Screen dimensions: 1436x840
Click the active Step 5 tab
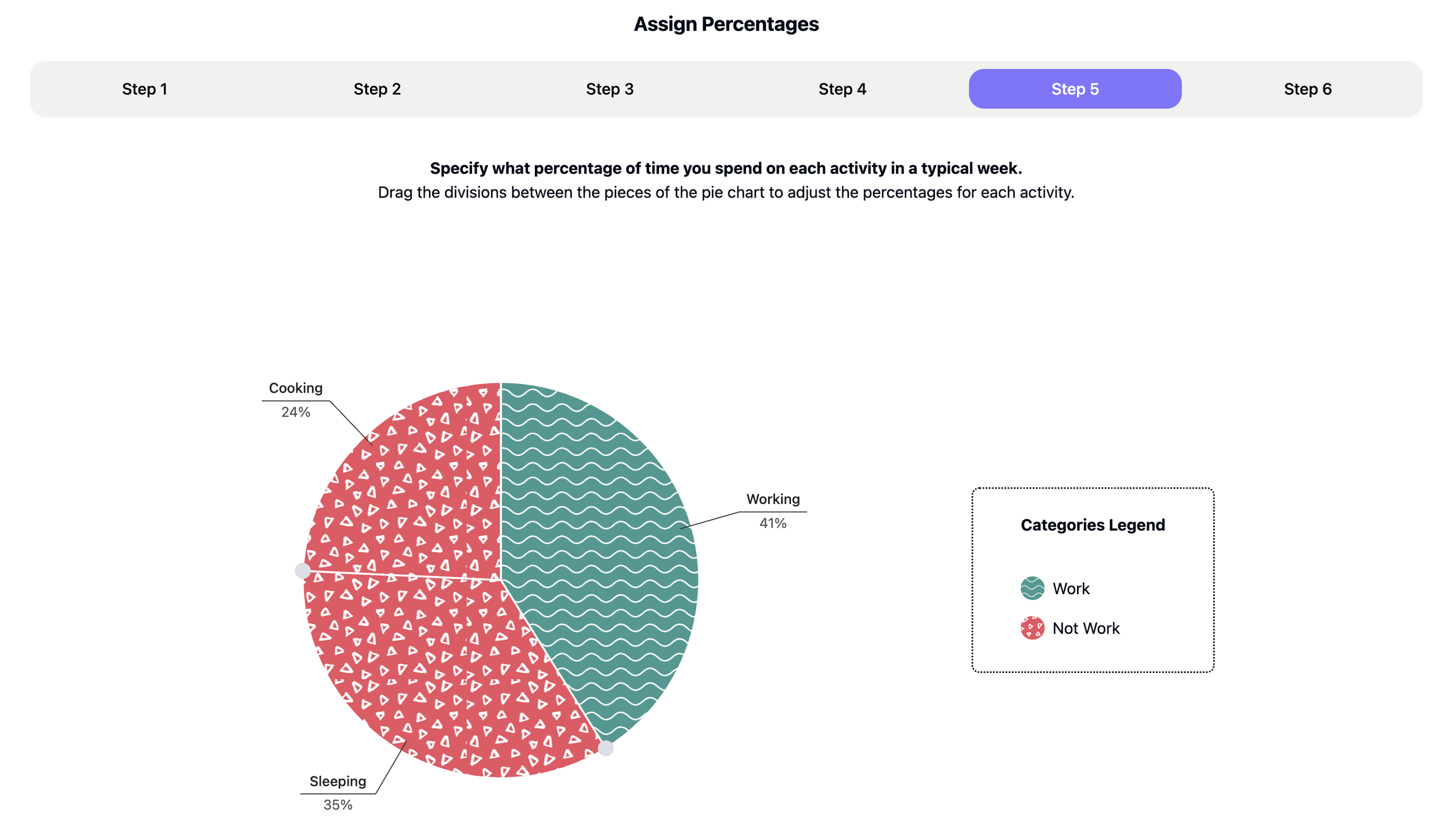(1075, 89)
